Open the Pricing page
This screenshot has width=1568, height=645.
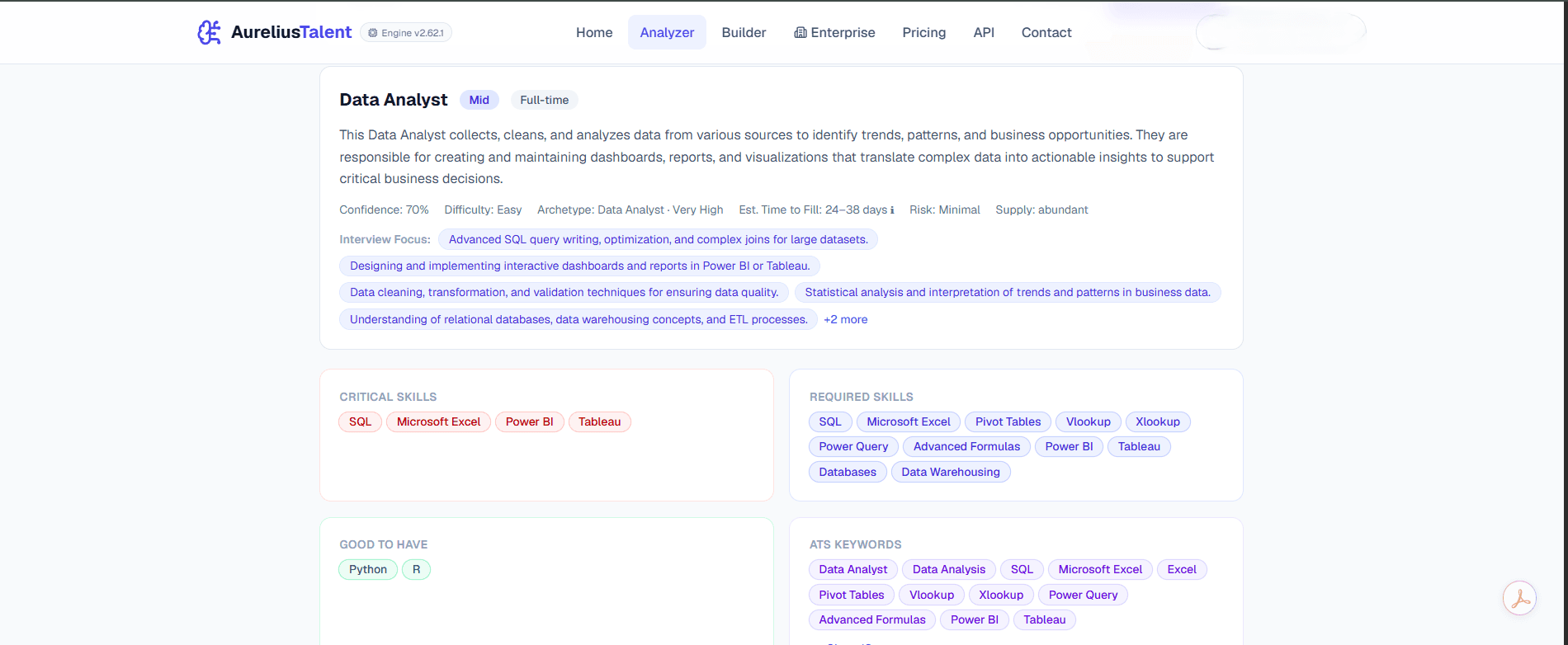coord(924,32)
